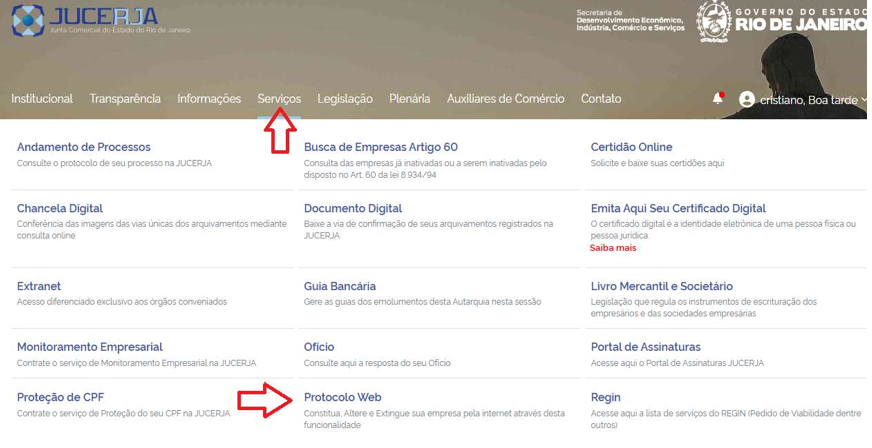Image resolution: width=872 pixels, height=448 pixels.
Task: Click 'Constitua, Altere e Extingue sua empresa' description
Action: [x=434, y=419]
